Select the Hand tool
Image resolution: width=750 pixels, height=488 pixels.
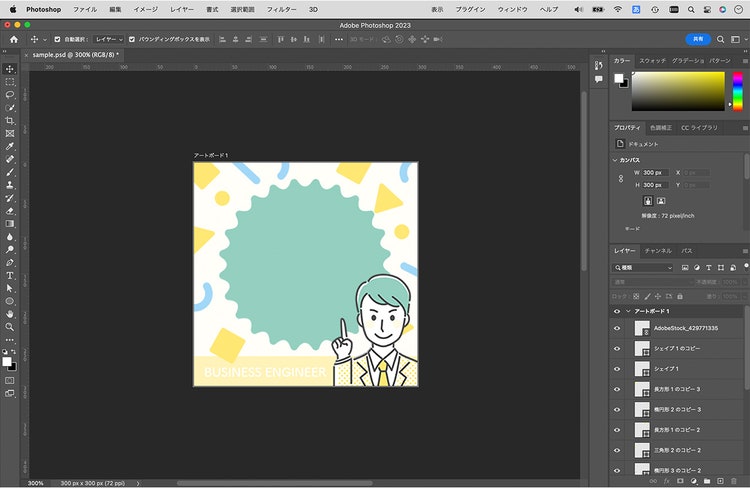[x=10, y=314]
